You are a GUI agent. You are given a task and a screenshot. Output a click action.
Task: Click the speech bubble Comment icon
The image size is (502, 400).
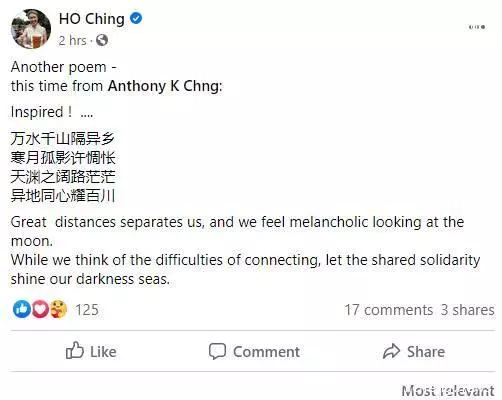coord(217,351)
